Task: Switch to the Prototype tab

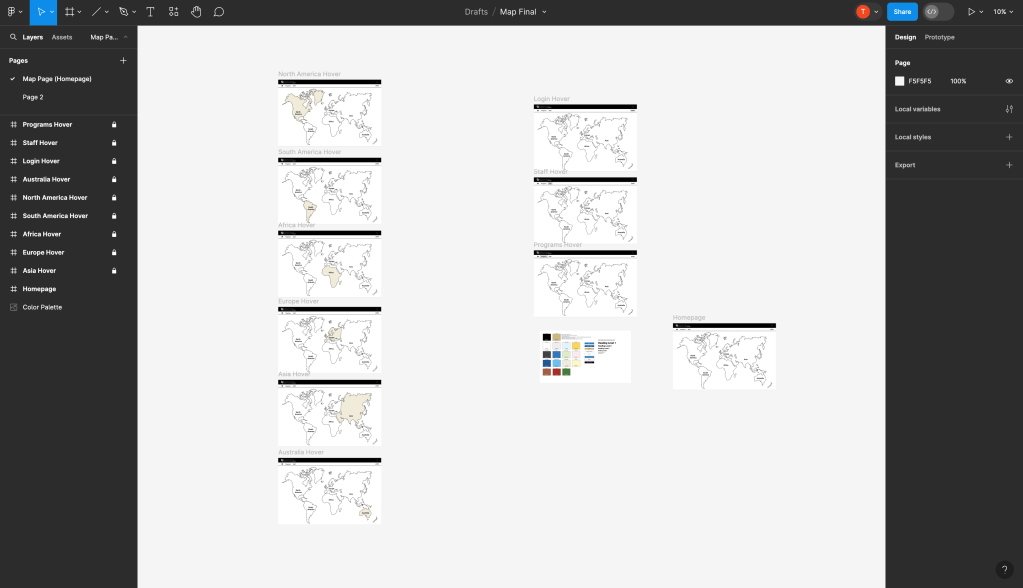Action: pos(939,37)
